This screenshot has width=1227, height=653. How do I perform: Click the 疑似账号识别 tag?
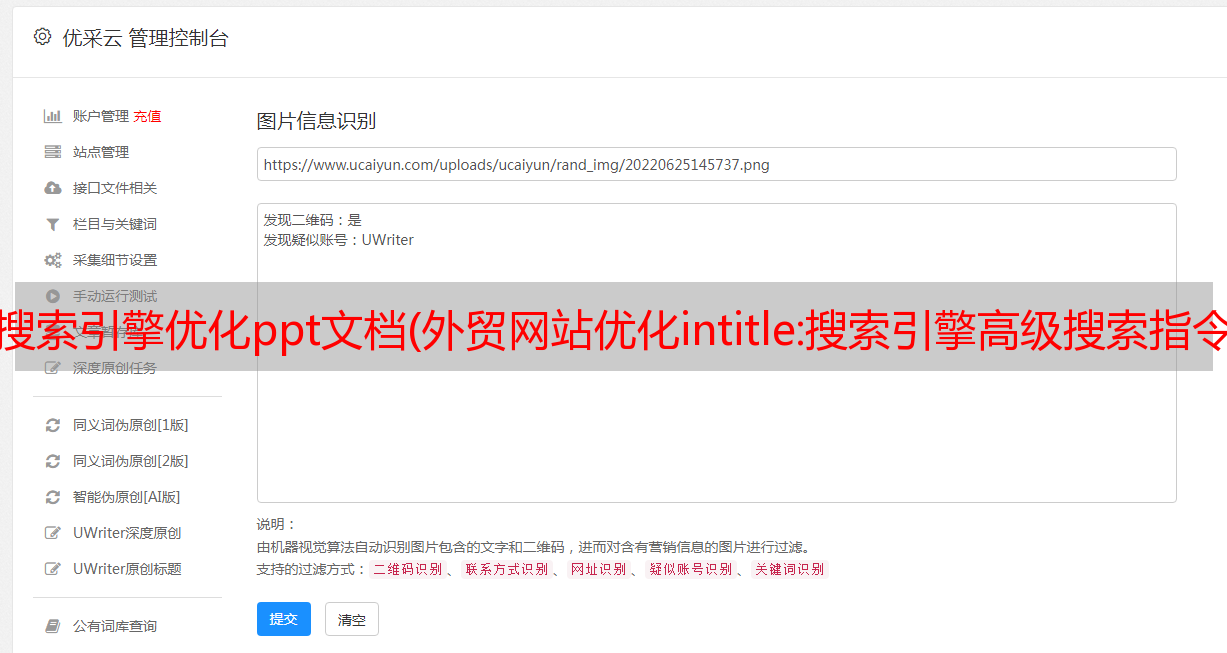[691, 569]
